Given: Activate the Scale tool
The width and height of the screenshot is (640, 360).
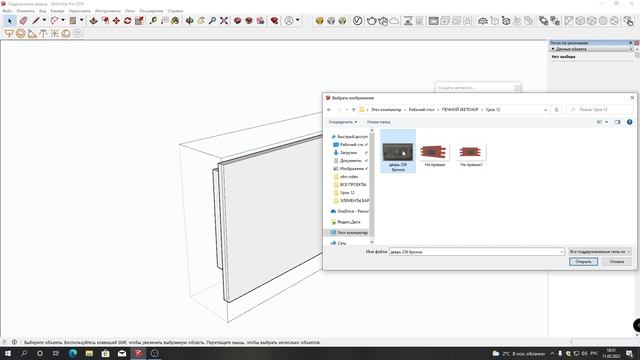Looking at the screenshot, I should click(139, 20).
